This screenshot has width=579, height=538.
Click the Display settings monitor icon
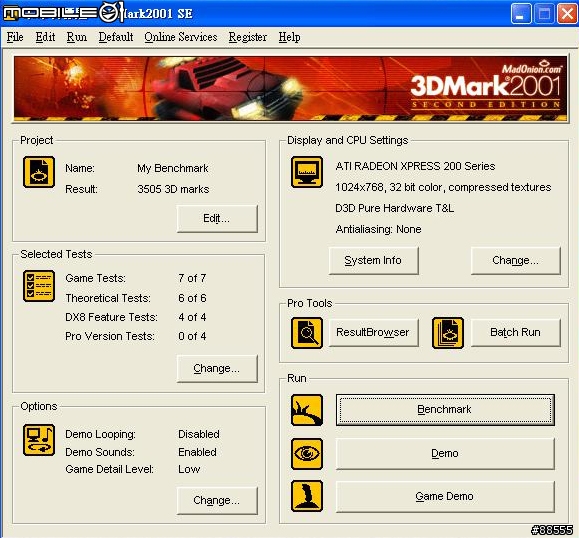point(306,172)
